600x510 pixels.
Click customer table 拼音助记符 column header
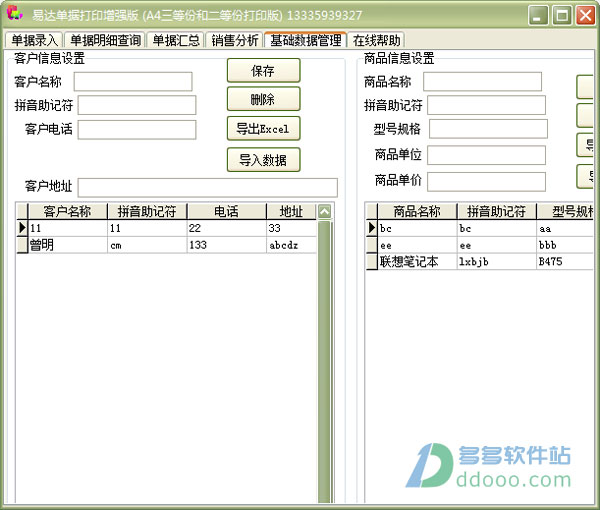coord(147,211)
